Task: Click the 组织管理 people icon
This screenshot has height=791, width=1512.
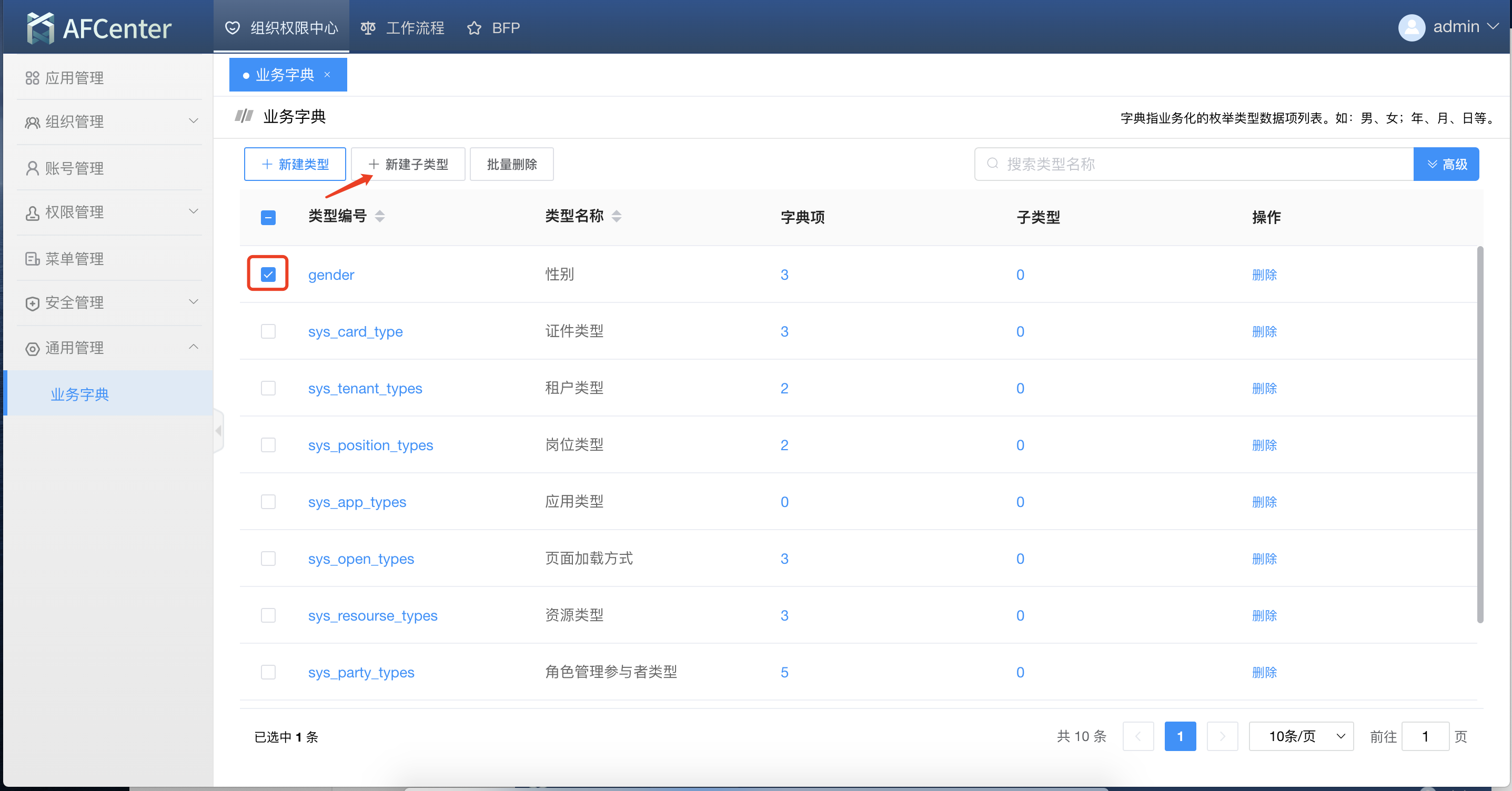Action: pyautogui.click(x=32, y=122)
